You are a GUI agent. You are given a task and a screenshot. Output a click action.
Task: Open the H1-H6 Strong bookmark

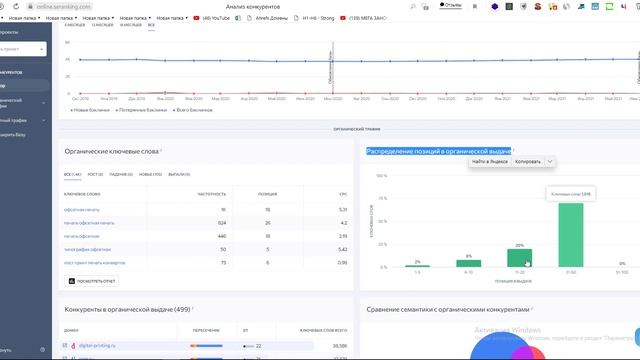click(314, 18)
